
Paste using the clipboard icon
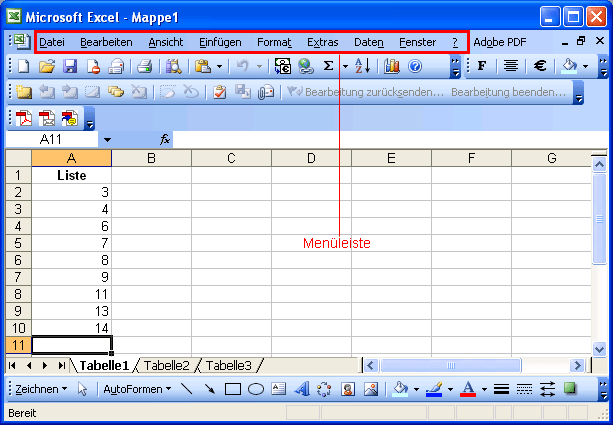pyautogui.click(x=203, y=66)
